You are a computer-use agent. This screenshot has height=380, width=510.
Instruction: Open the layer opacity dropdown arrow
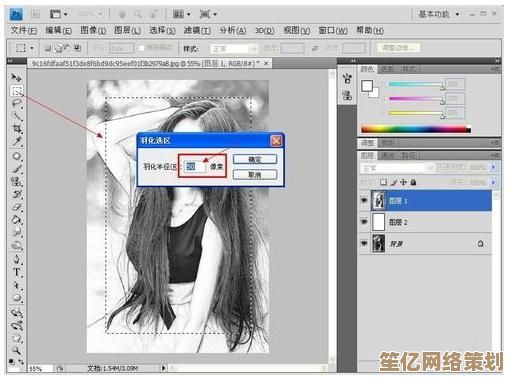[x=494, y=167]
